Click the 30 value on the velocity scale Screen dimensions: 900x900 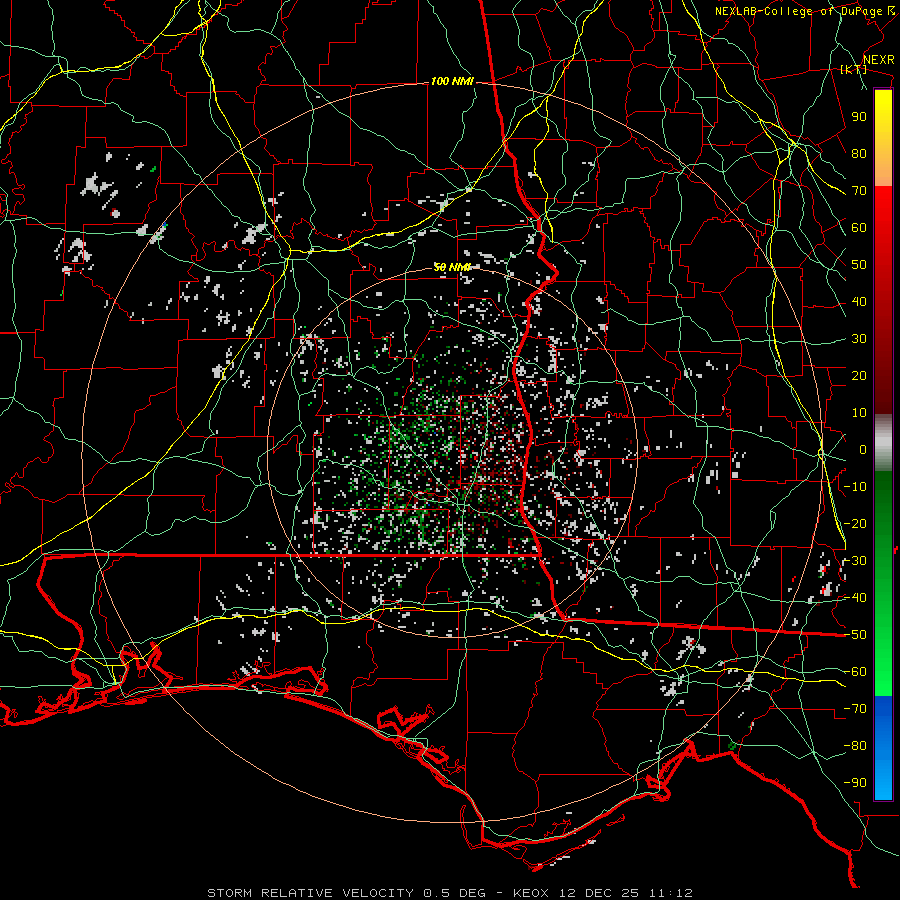click(x=859, y=339)
